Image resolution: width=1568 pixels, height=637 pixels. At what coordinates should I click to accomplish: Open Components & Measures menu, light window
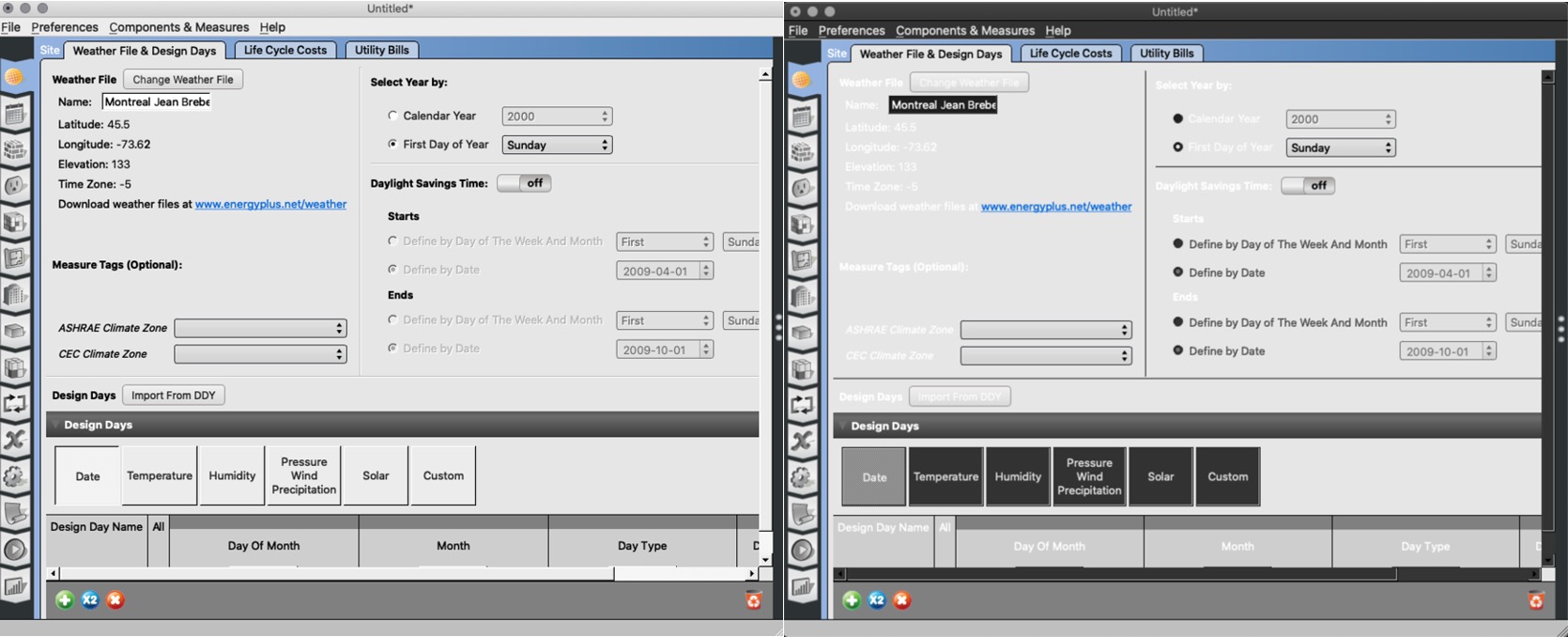(178, 27)
